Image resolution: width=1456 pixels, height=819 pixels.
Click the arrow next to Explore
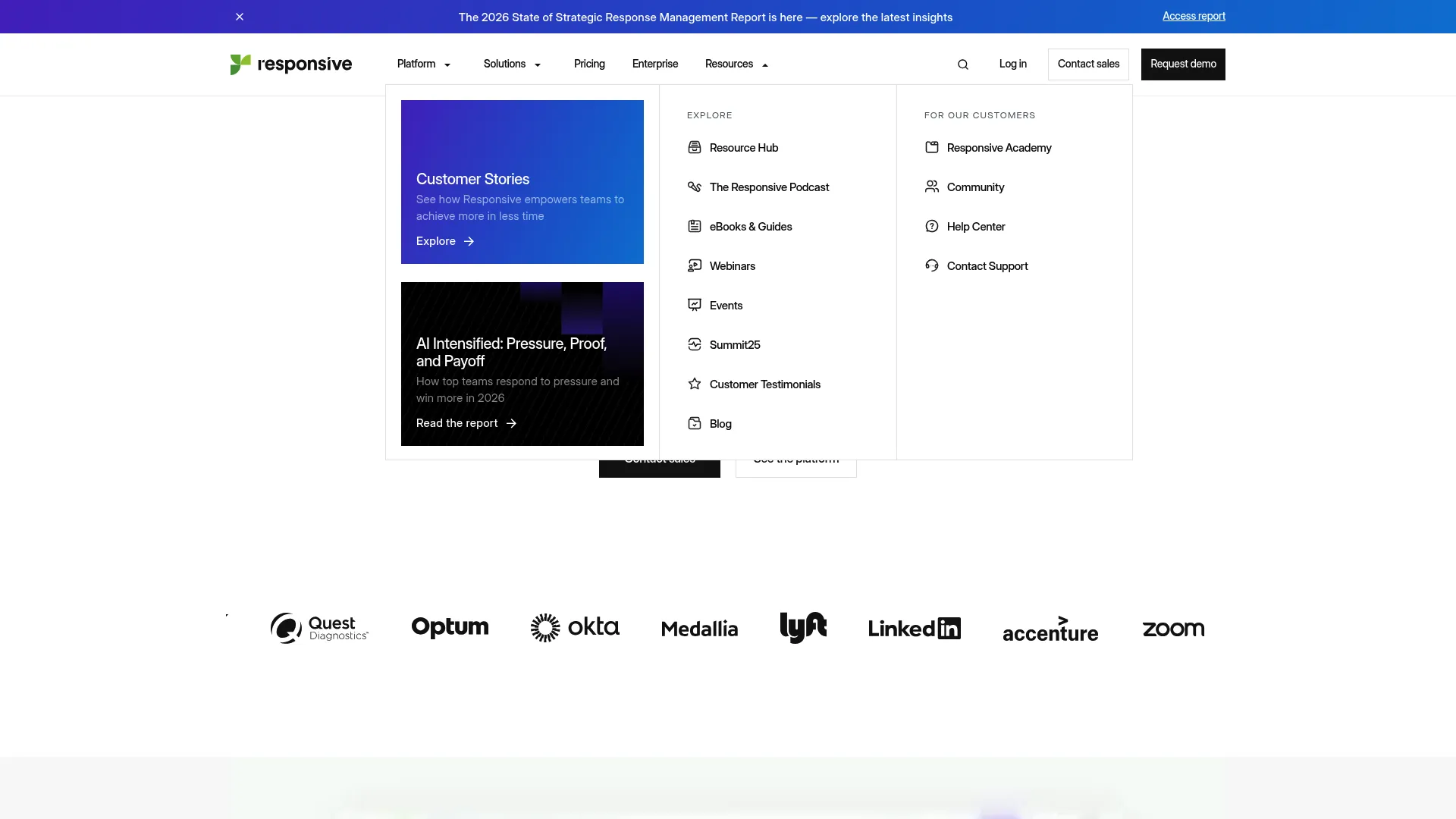click(469, 241)
